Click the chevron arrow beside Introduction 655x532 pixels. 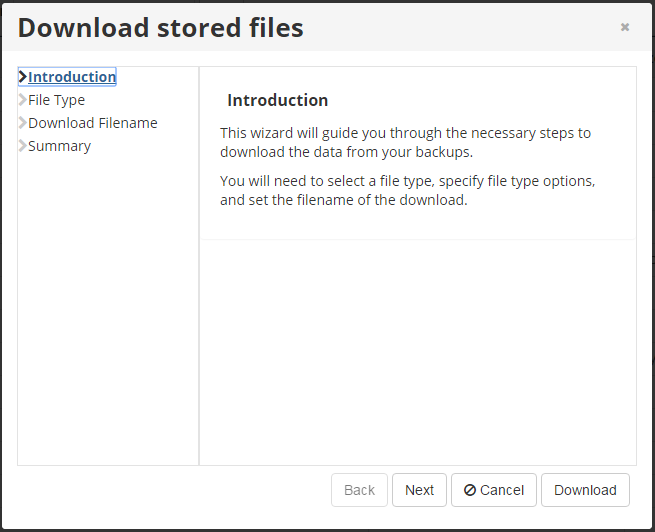coord(23,76)
